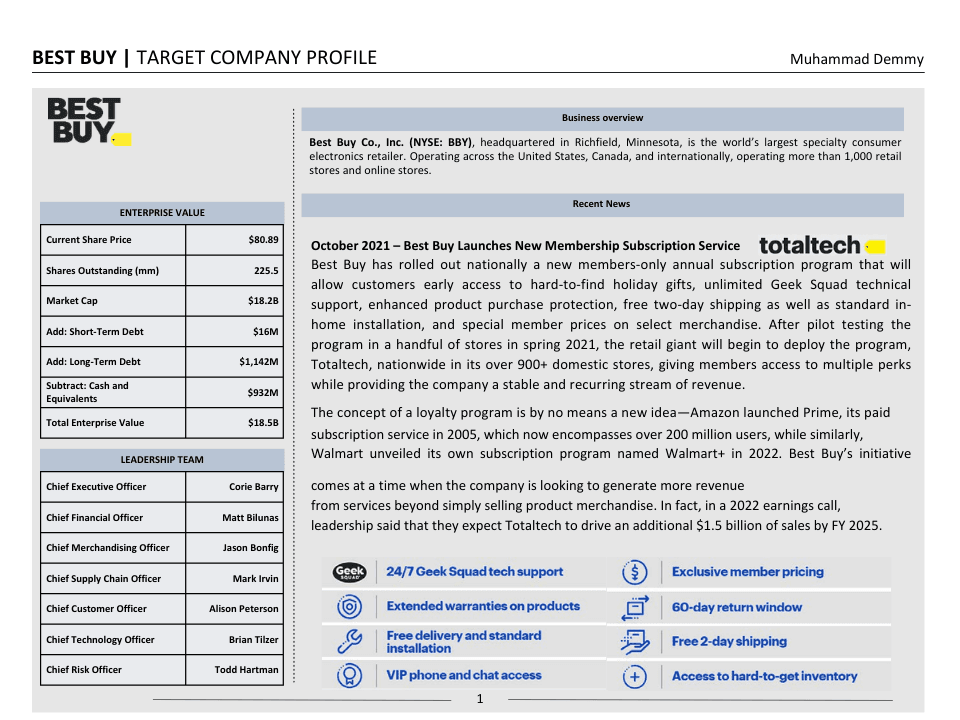Click the shield icon for extended warranties
The height and width of the screenshot is (720, 960).
(x=350, y=606)
